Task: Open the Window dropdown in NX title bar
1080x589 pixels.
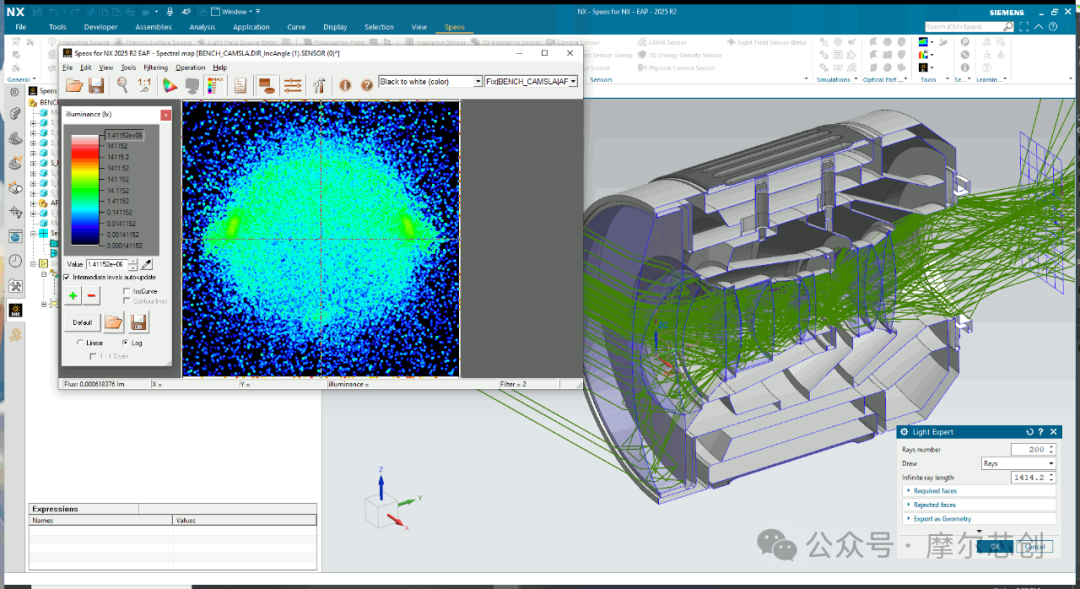Action: (235, 12)
